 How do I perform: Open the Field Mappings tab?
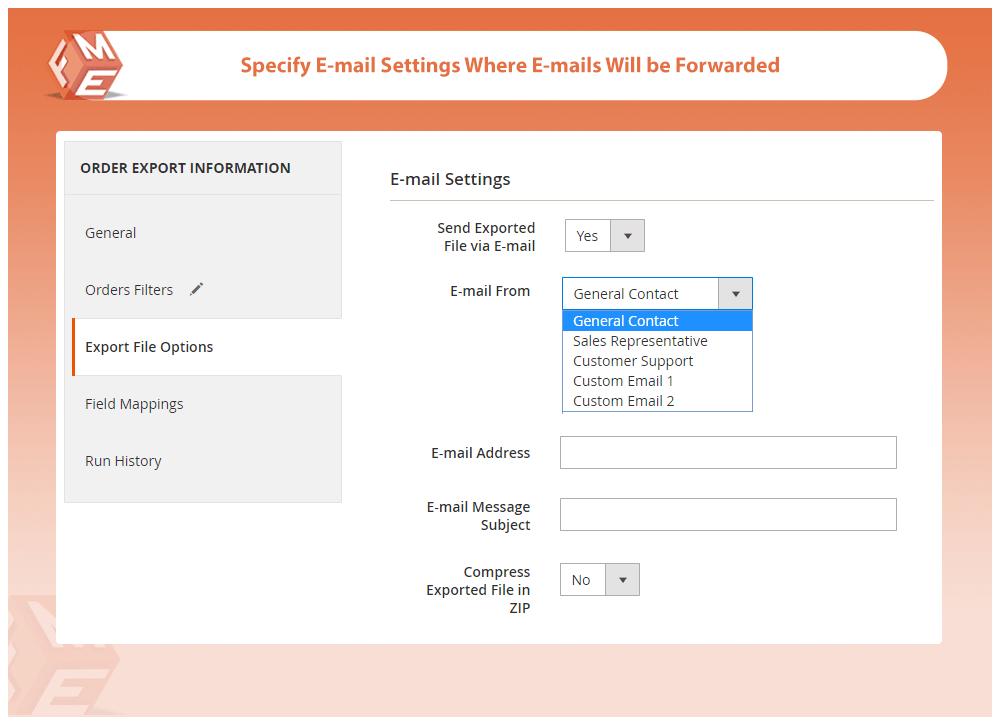134,404
